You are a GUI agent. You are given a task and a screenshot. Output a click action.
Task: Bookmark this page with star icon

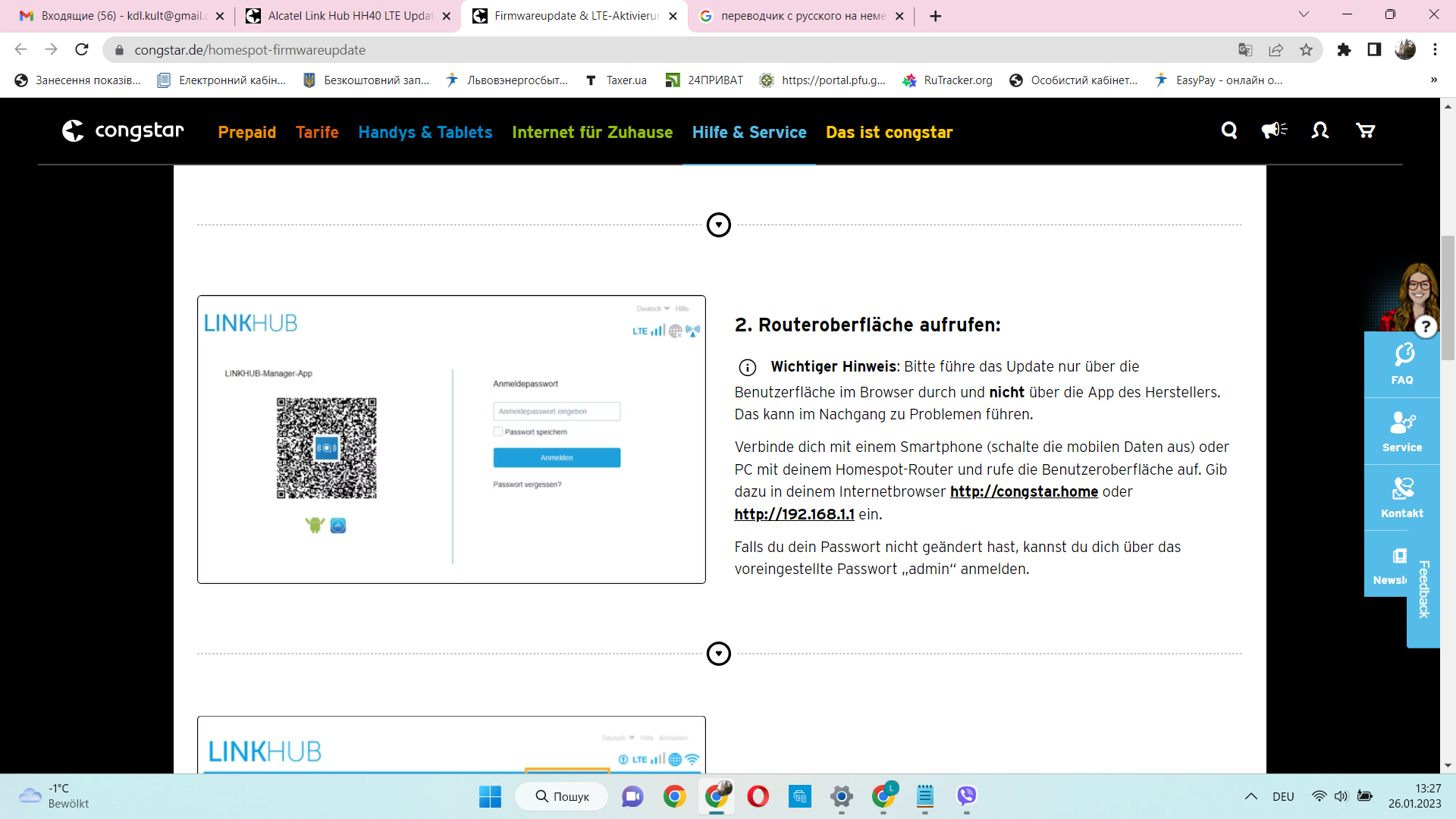click(x=1306, y=50)
